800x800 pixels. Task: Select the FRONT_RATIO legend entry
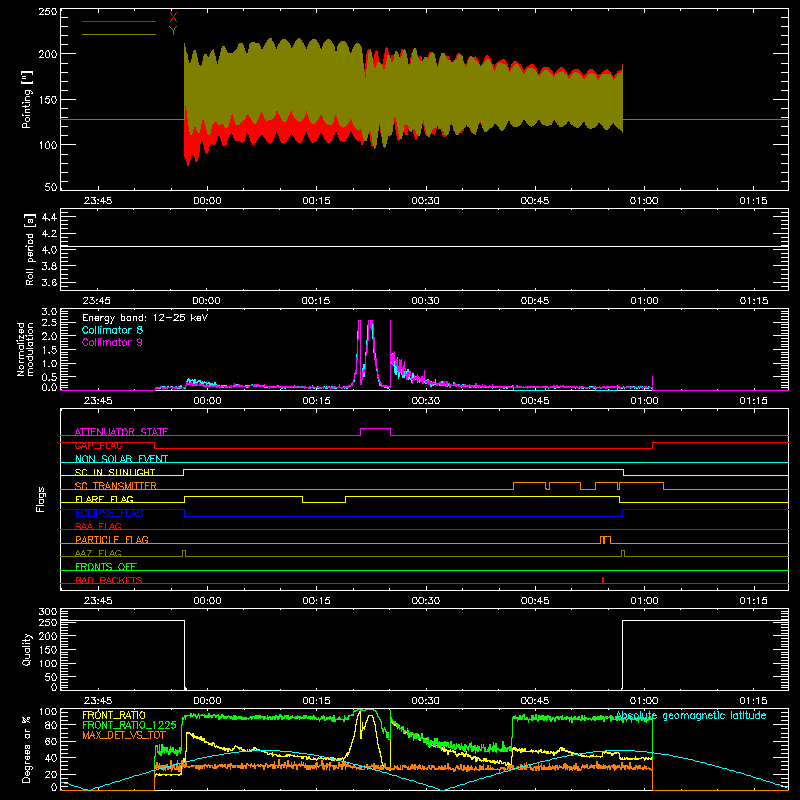[x=114, y=715]
